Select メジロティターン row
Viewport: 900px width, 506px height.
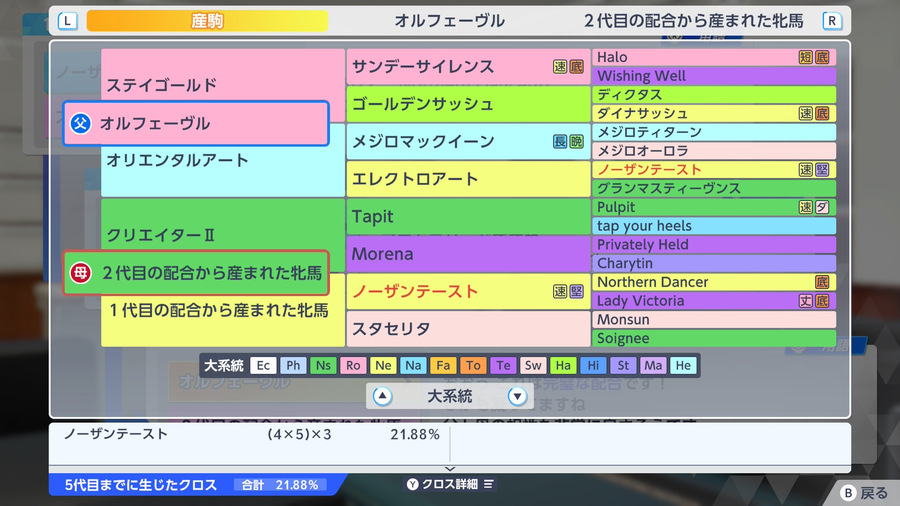click(714, 132)
